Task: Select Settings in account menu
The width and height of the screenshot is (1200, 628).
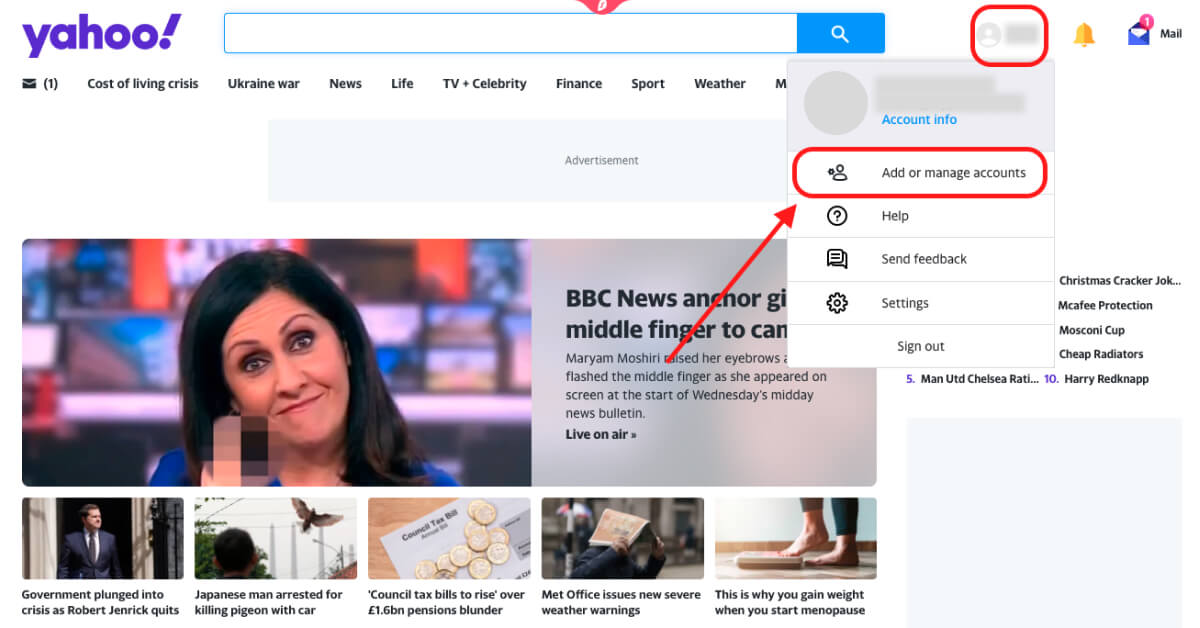Action: [x=921, y=303]
